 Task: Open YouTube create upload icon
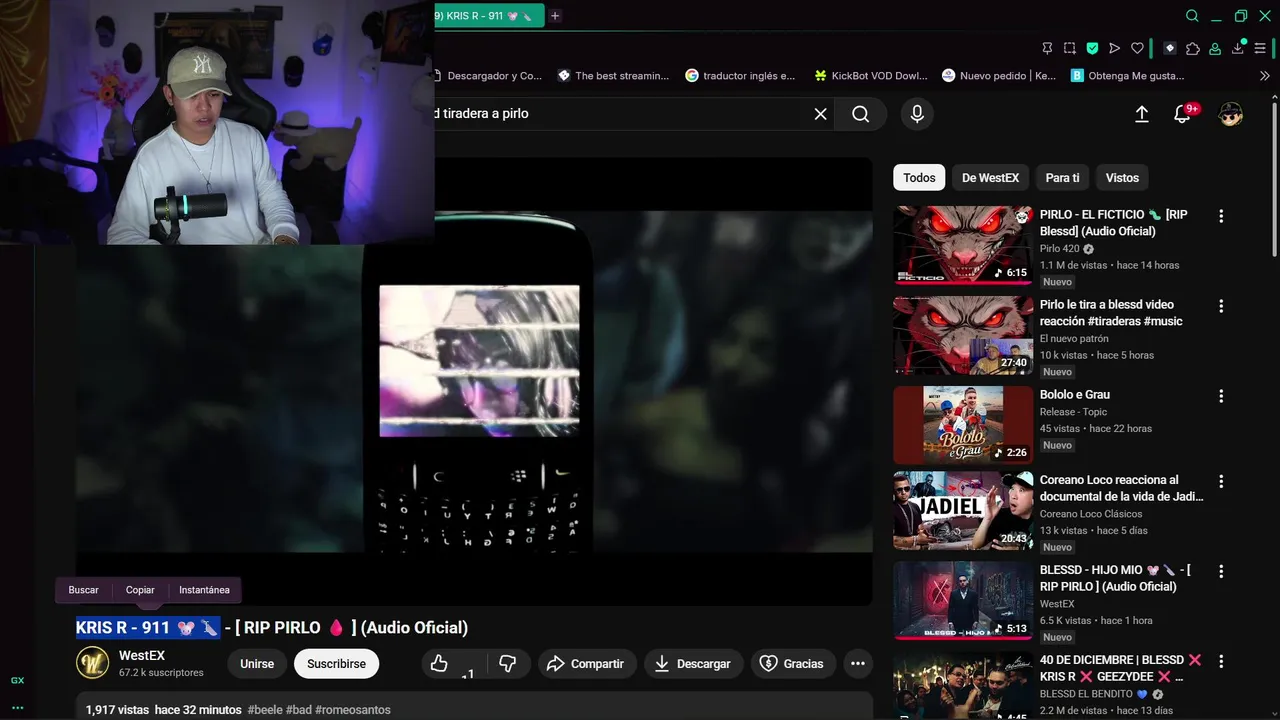[1142, 114]
